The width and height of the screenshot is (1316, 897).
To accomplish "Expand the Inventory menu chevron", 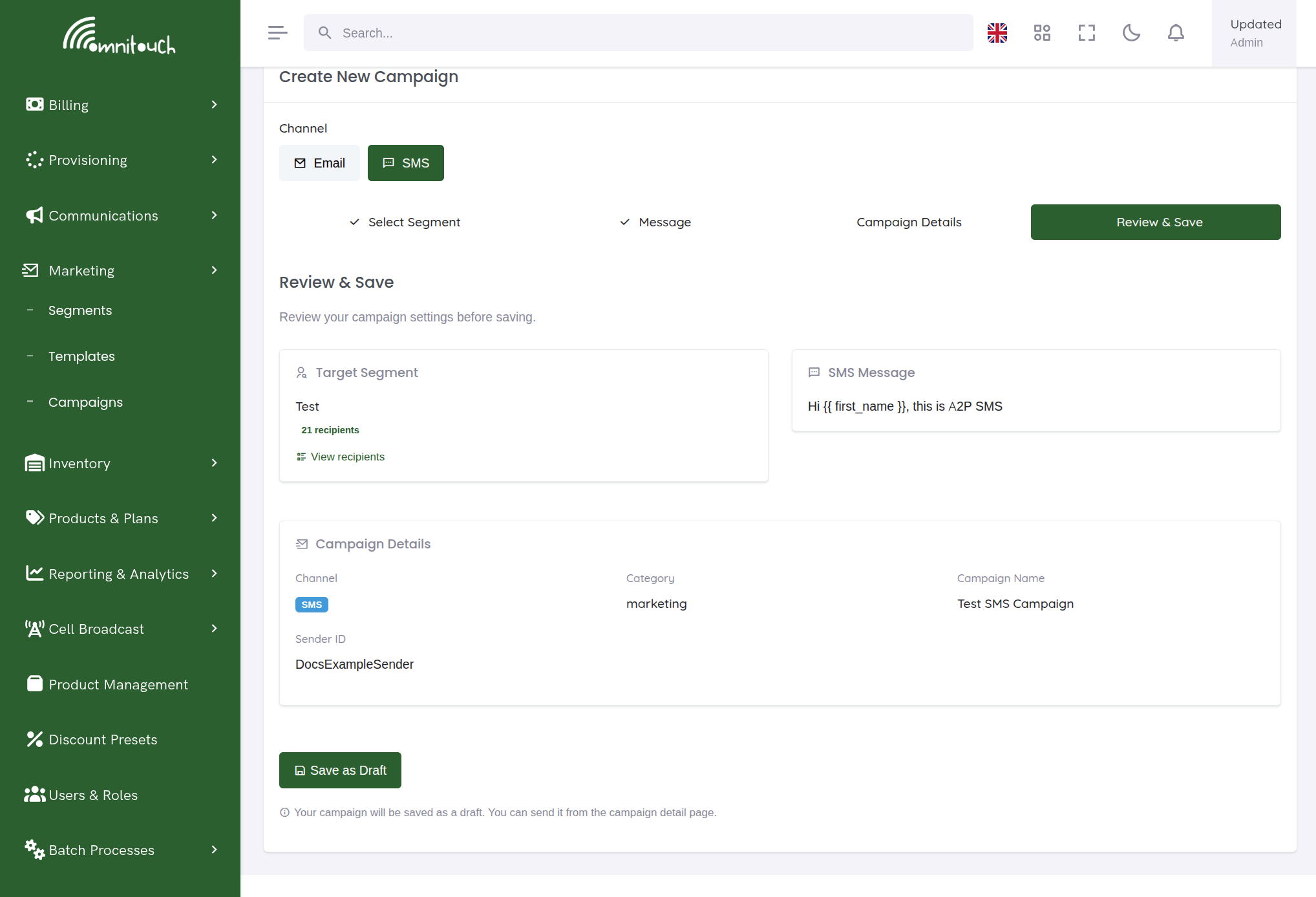I will [214, 462].
